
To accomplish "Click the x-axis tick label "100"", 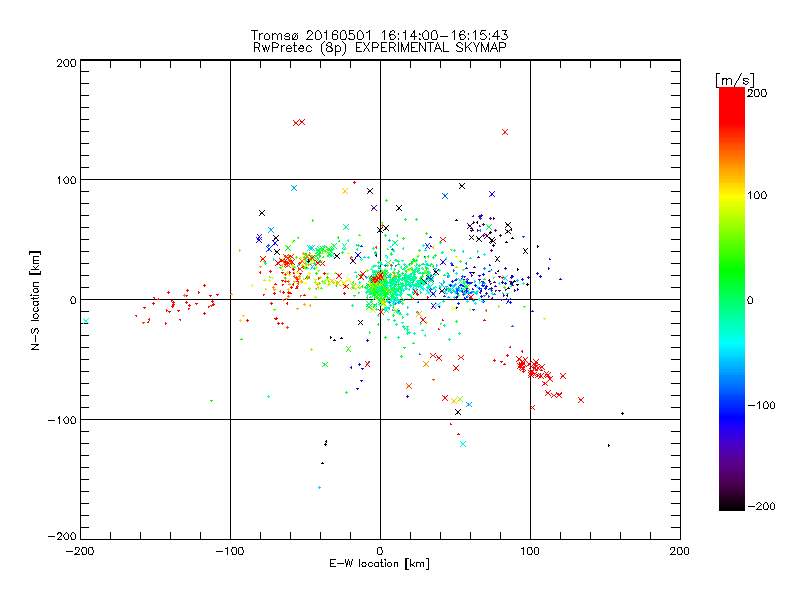I will (530, 551).
